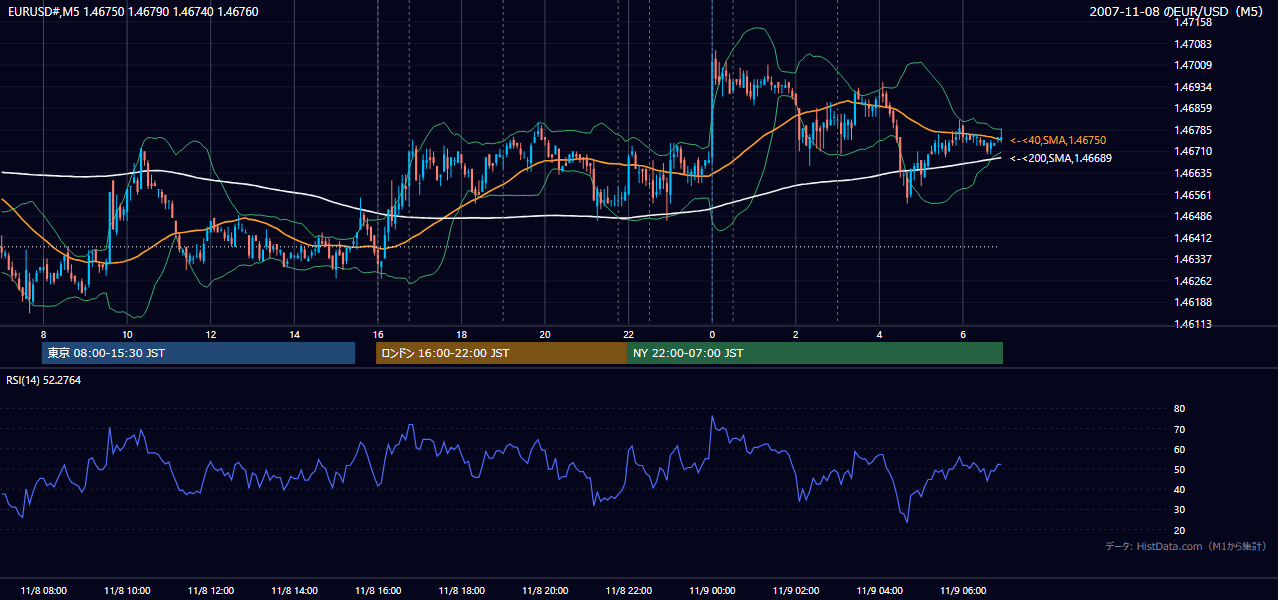This screenshot has width=1278, height=600.
Task: Click the London 16:00-22:00 JST session bar
Action: pos(501,353)
